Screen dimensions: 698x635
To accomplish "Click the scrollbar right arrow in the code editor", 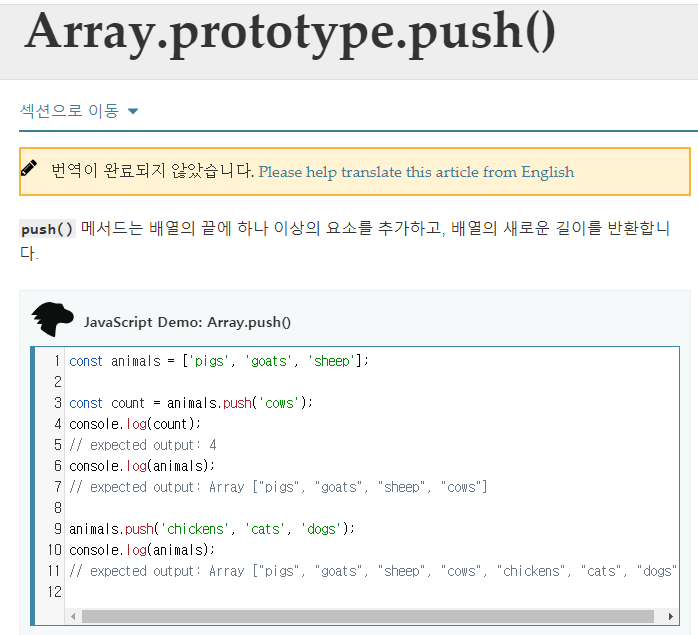I will coord(670,616).
